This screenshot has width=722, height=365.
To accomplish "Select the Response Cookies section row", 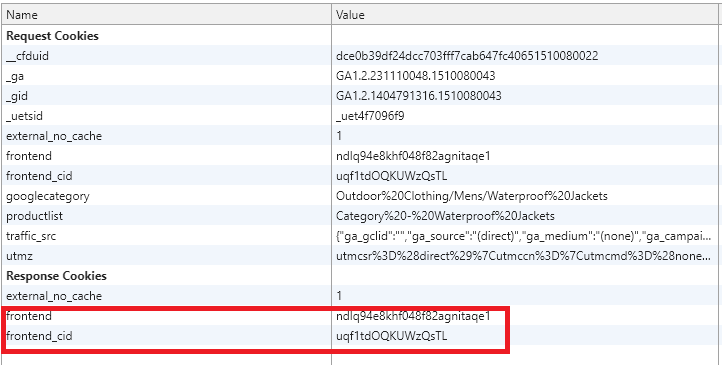I will coord(361,276).
